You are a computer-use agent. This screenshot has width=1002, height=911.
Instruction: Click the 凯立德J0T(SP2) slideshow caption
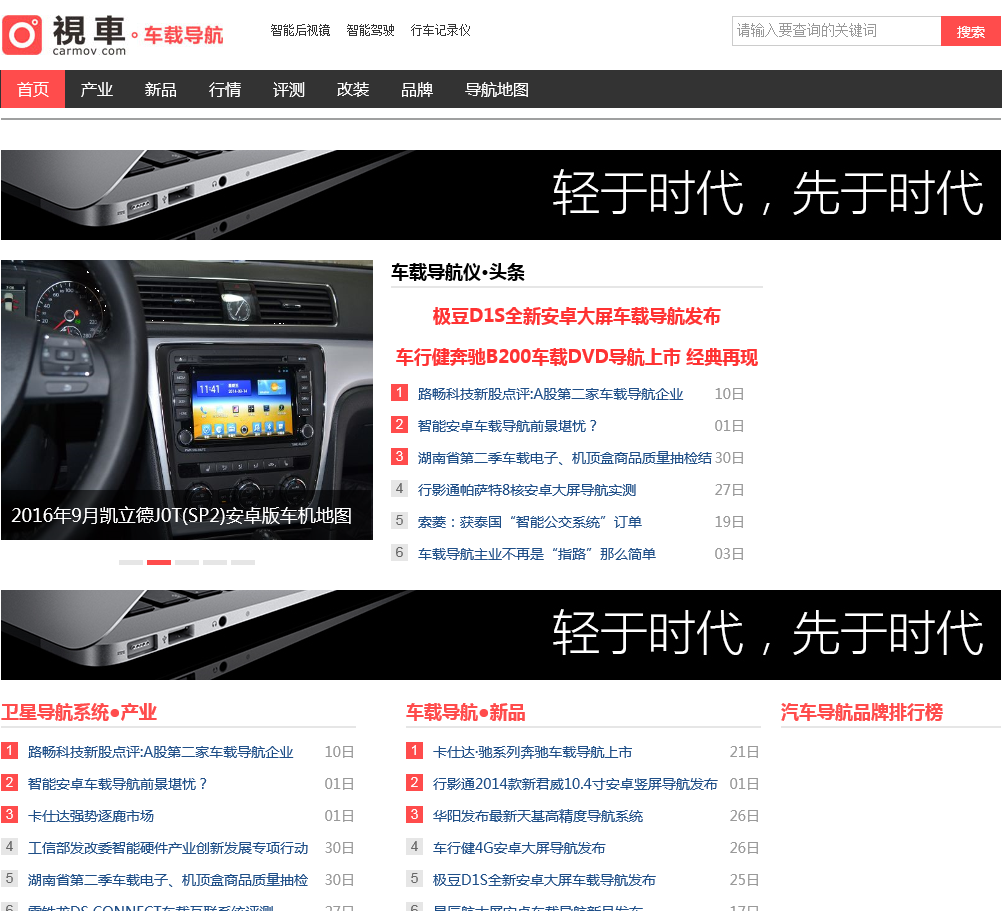click(181, 516)
